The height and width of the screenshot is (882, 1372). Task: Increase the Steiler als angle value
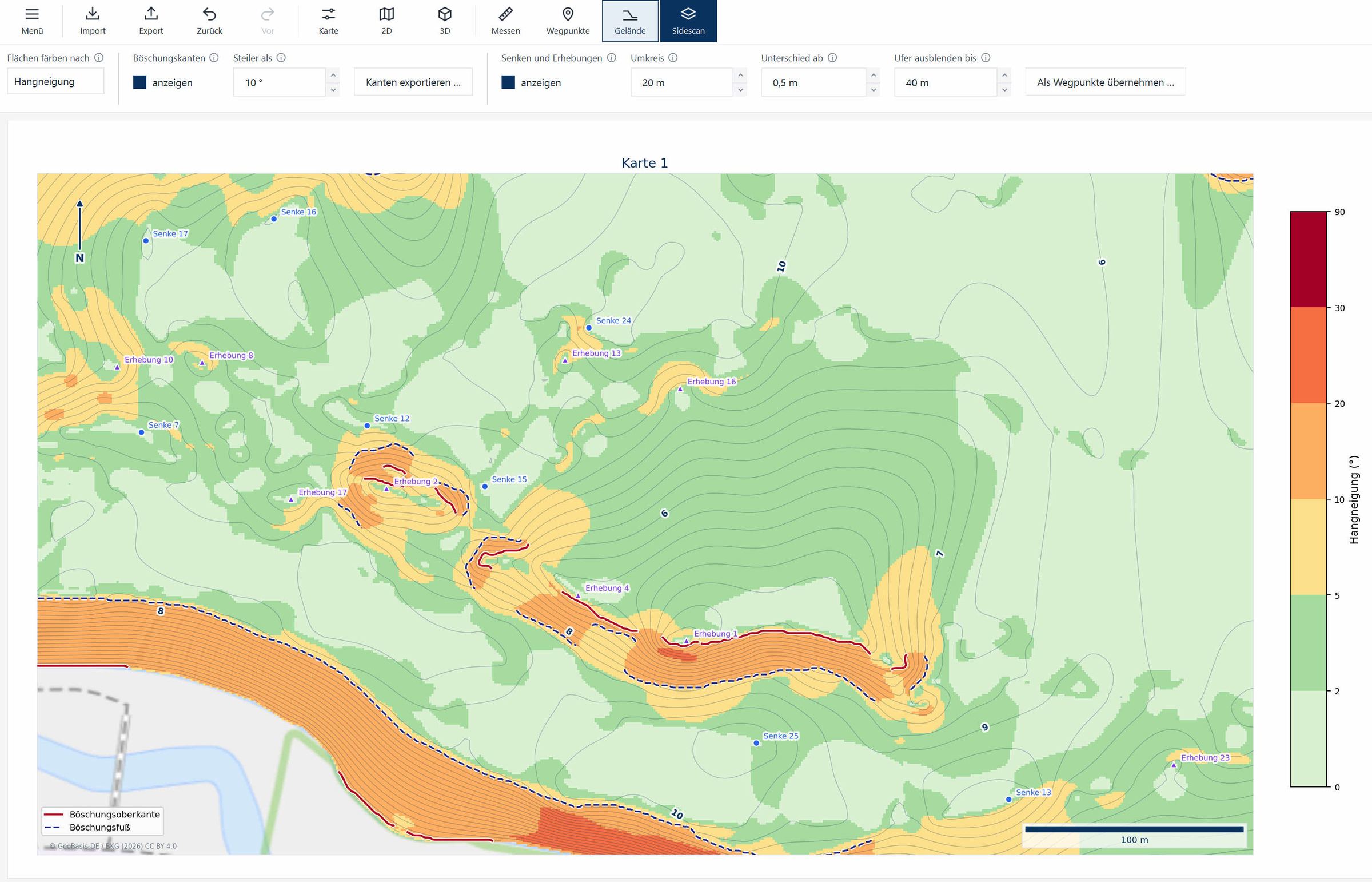tap(333, 76)
